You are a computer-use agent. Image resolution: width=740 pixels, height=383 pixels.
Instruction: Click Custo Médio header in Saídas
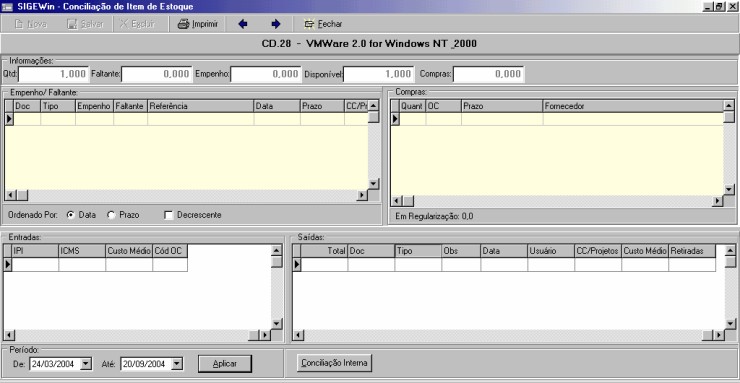(645, 251)
